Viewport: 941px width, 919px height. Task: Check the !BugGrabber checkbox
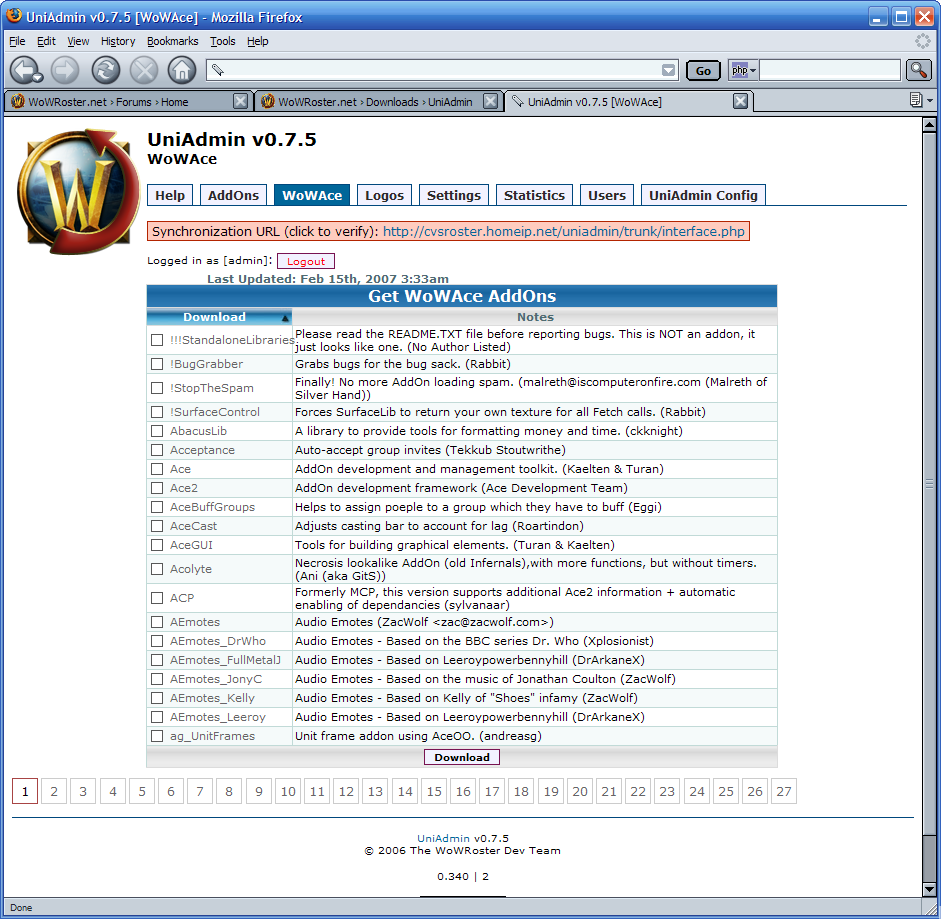157,364
